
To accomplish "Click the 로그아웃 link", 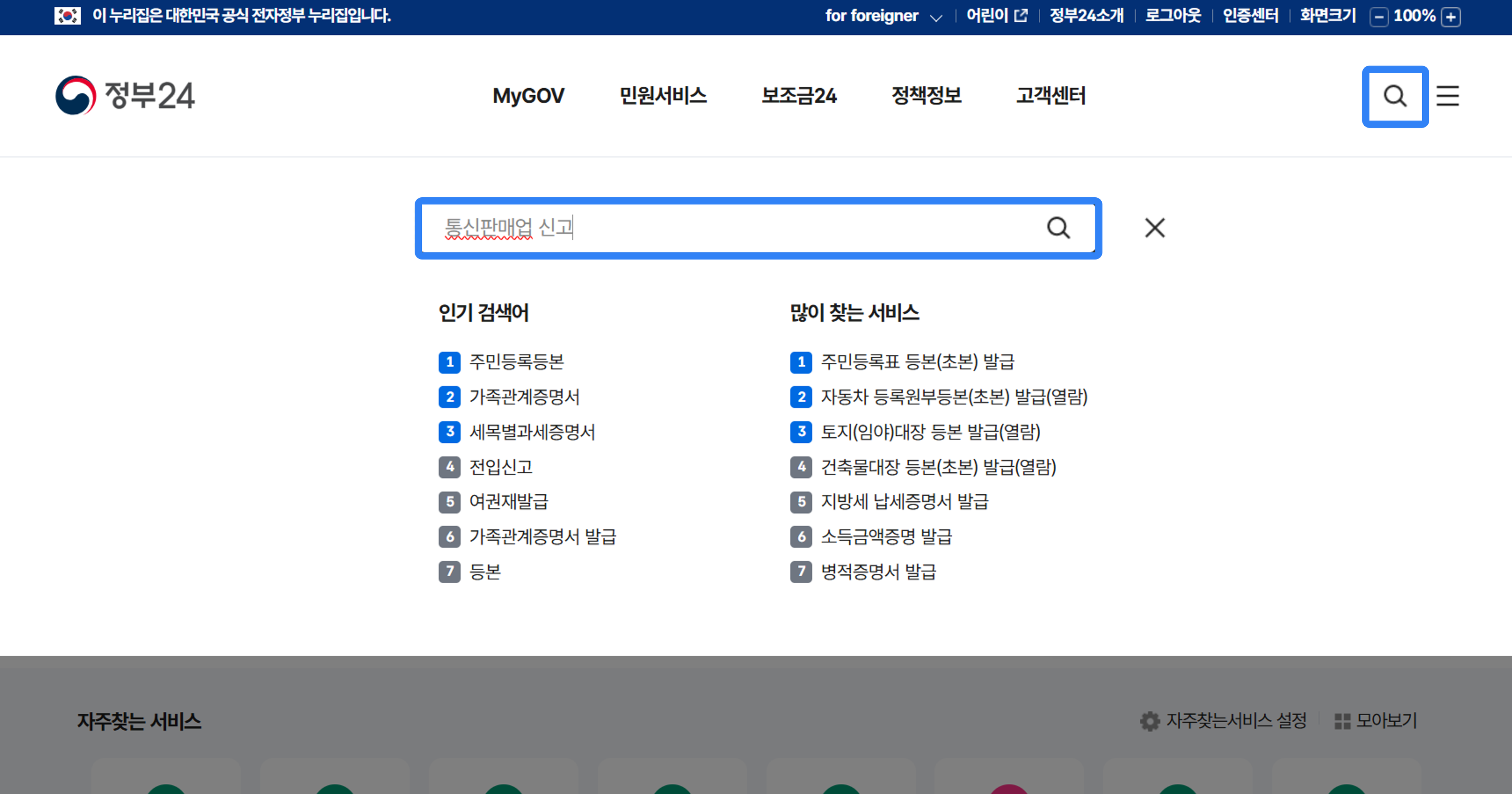I will click(1173, 16).
